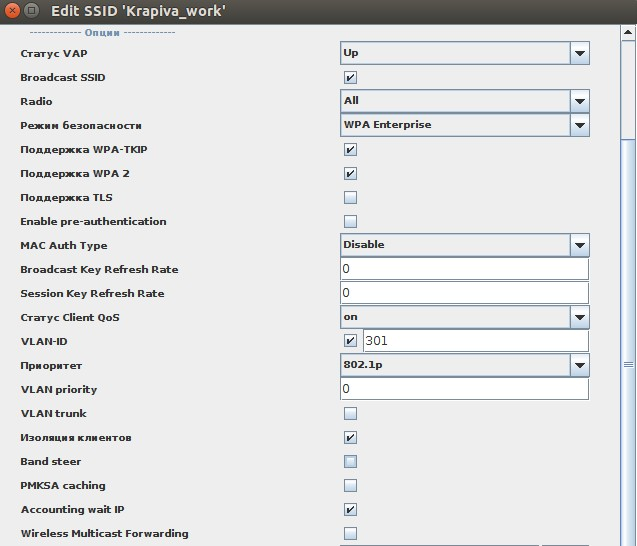Open the Приоритет 802.1p dropdown
This screenshot has height=546, width=637.
pyautogui.click(x=579, y=365)
